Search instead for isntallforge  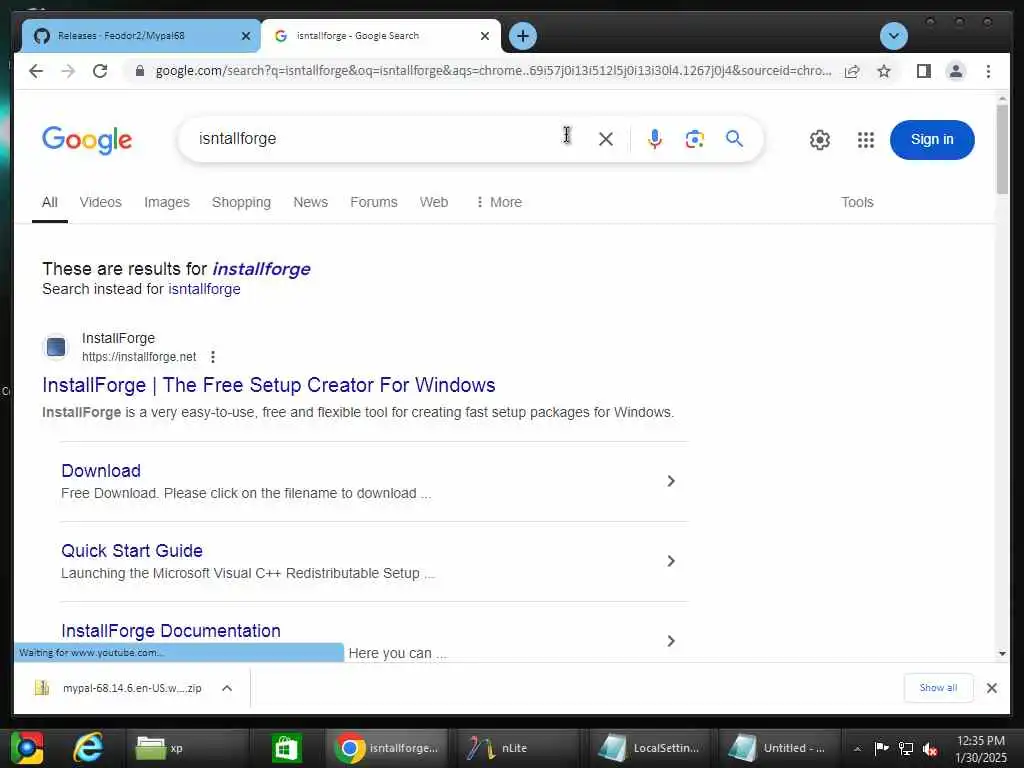[x=204, y=289]
